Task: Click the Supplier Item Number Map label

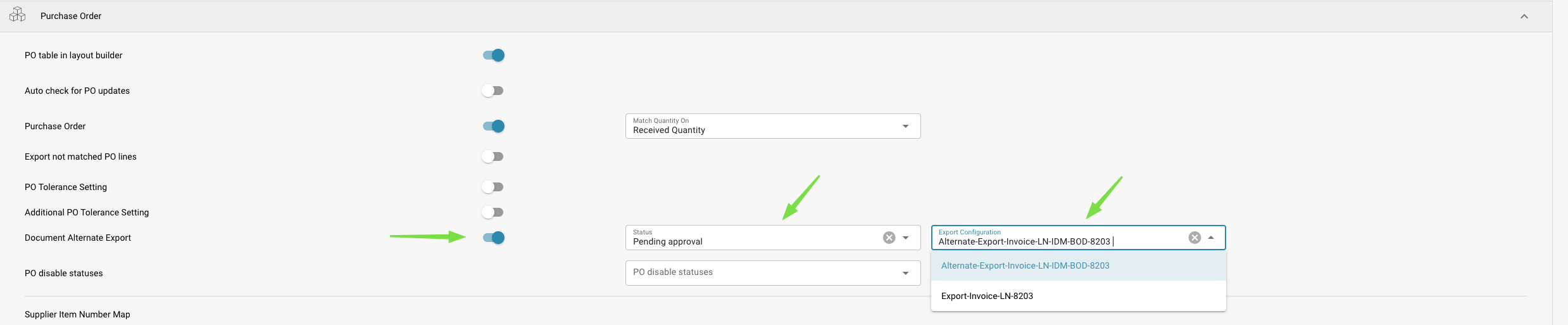Action: click(x=77, y=314)
